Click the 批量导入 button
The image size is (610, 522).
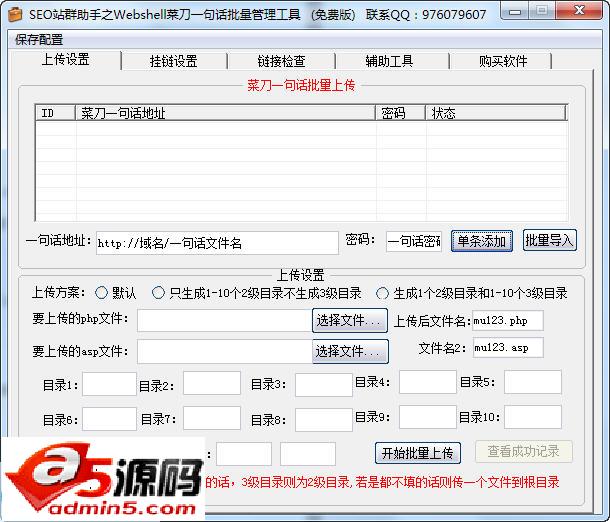tap(549, 240)
